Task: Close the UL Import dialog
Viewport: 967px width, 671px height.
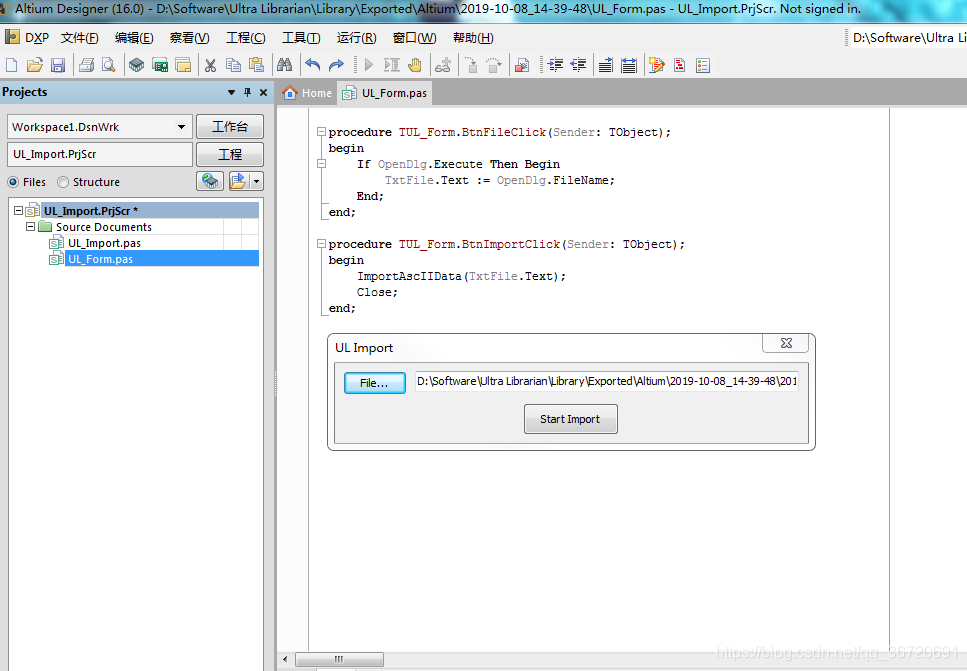Action: click(x=787, y=343)
